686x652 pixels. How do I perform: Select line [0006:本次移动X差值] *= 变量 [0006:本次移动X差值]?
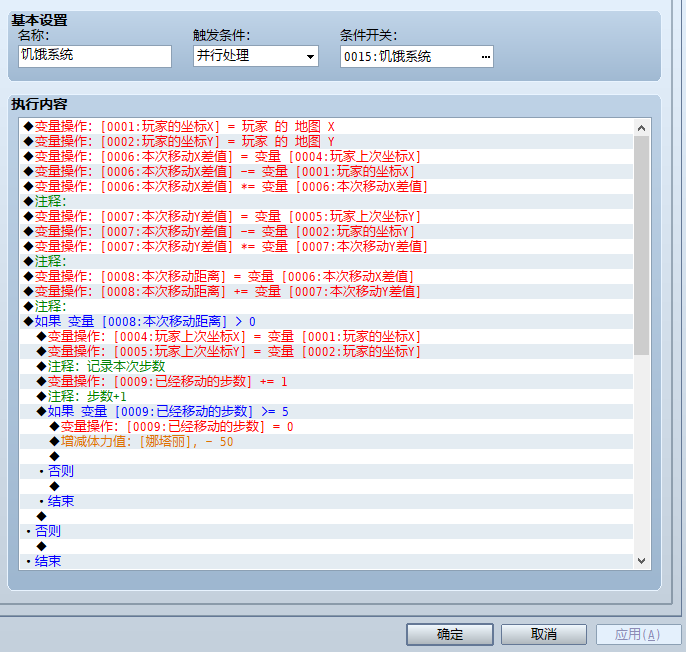pos(326,186)
